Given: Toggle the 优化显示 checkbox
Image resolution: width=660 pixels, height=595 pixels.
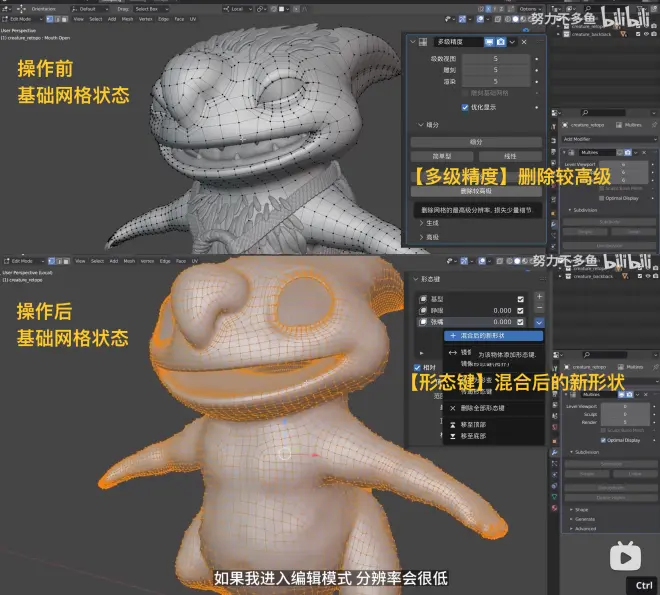Looking at the screenshot, I should pyautogui.click(x=465, y=107).
